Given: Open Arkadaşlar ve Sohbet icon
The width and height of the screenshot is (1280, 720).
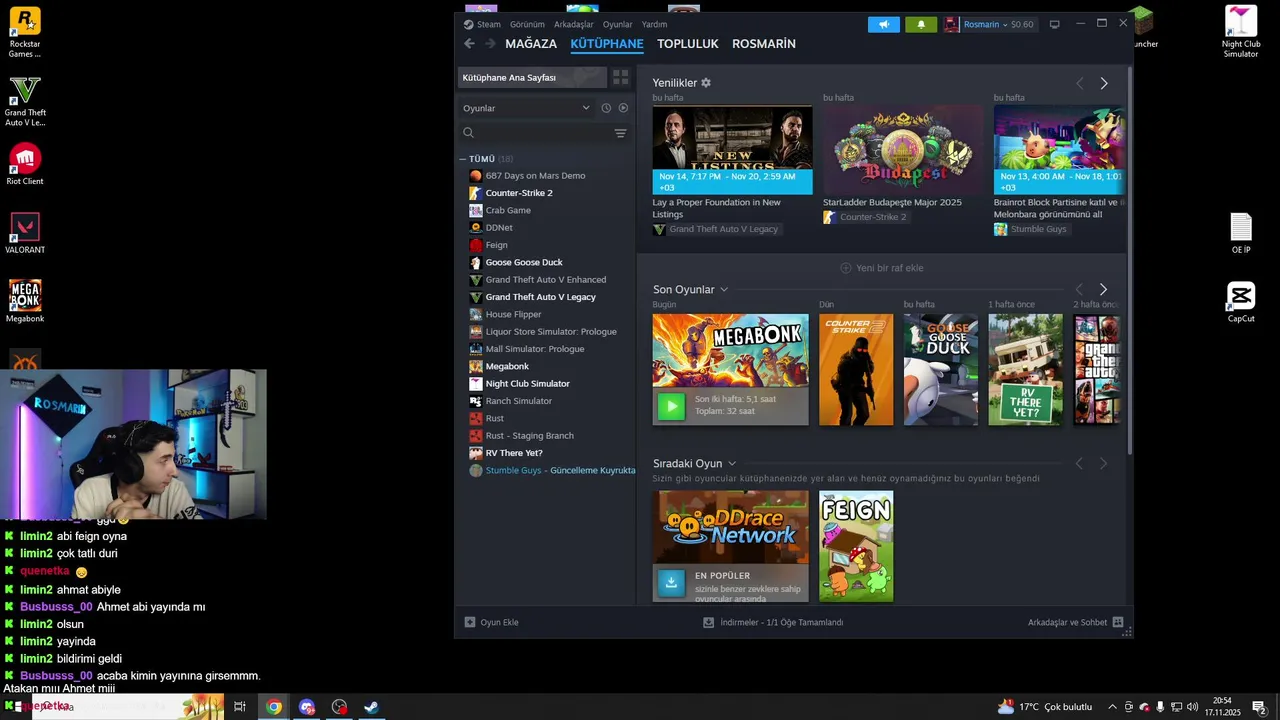Looking at the screenshot, I should point(1118,622).
